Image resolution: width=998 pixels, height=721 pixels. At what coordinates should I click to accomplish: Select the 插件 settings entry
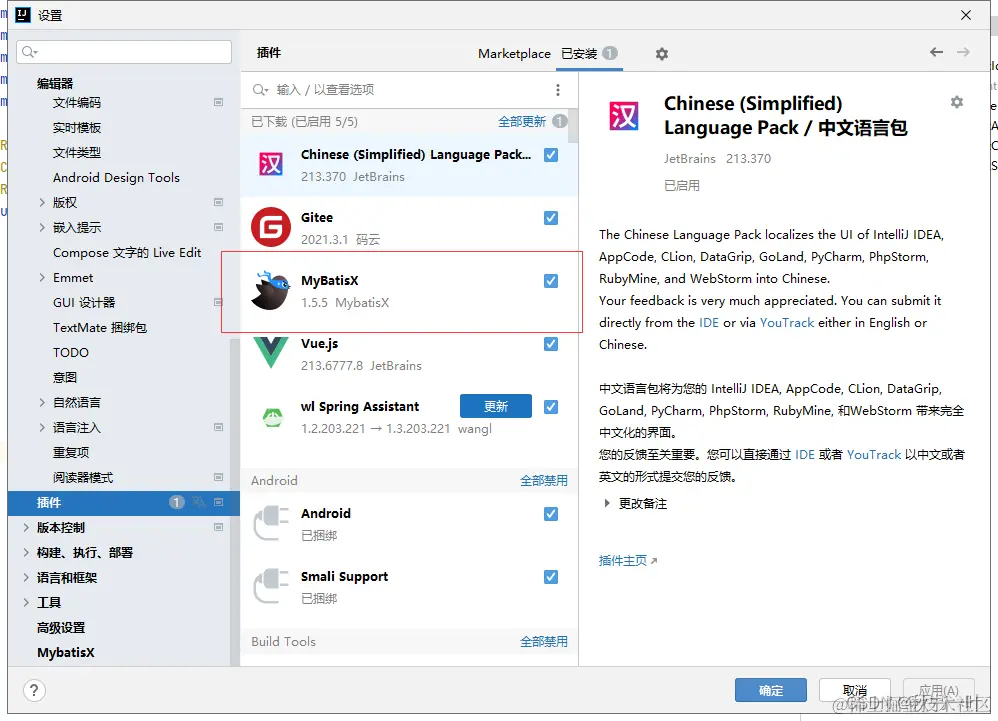click(123, 503)
